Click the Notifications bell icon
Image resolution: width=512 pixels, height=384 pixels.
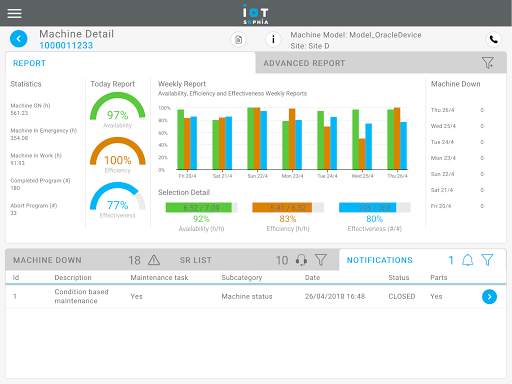coord(468,260)
